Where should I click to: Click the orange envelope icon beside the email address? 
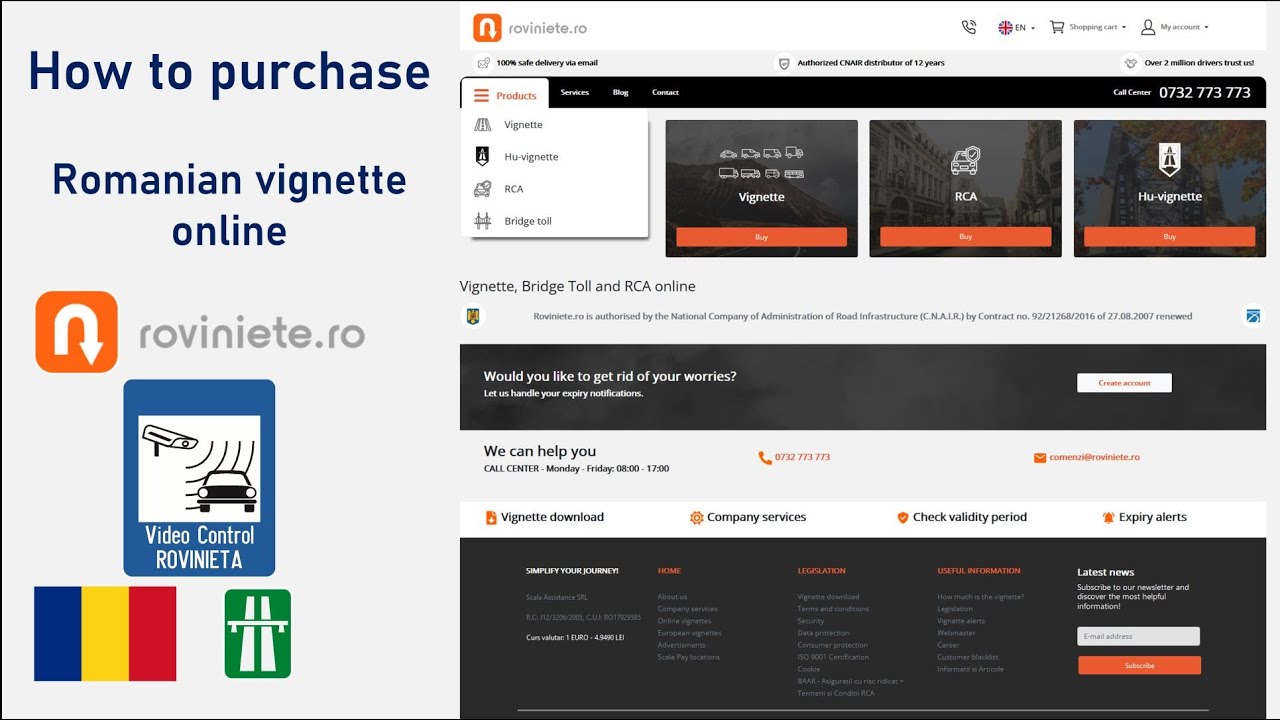[1040, 458]
